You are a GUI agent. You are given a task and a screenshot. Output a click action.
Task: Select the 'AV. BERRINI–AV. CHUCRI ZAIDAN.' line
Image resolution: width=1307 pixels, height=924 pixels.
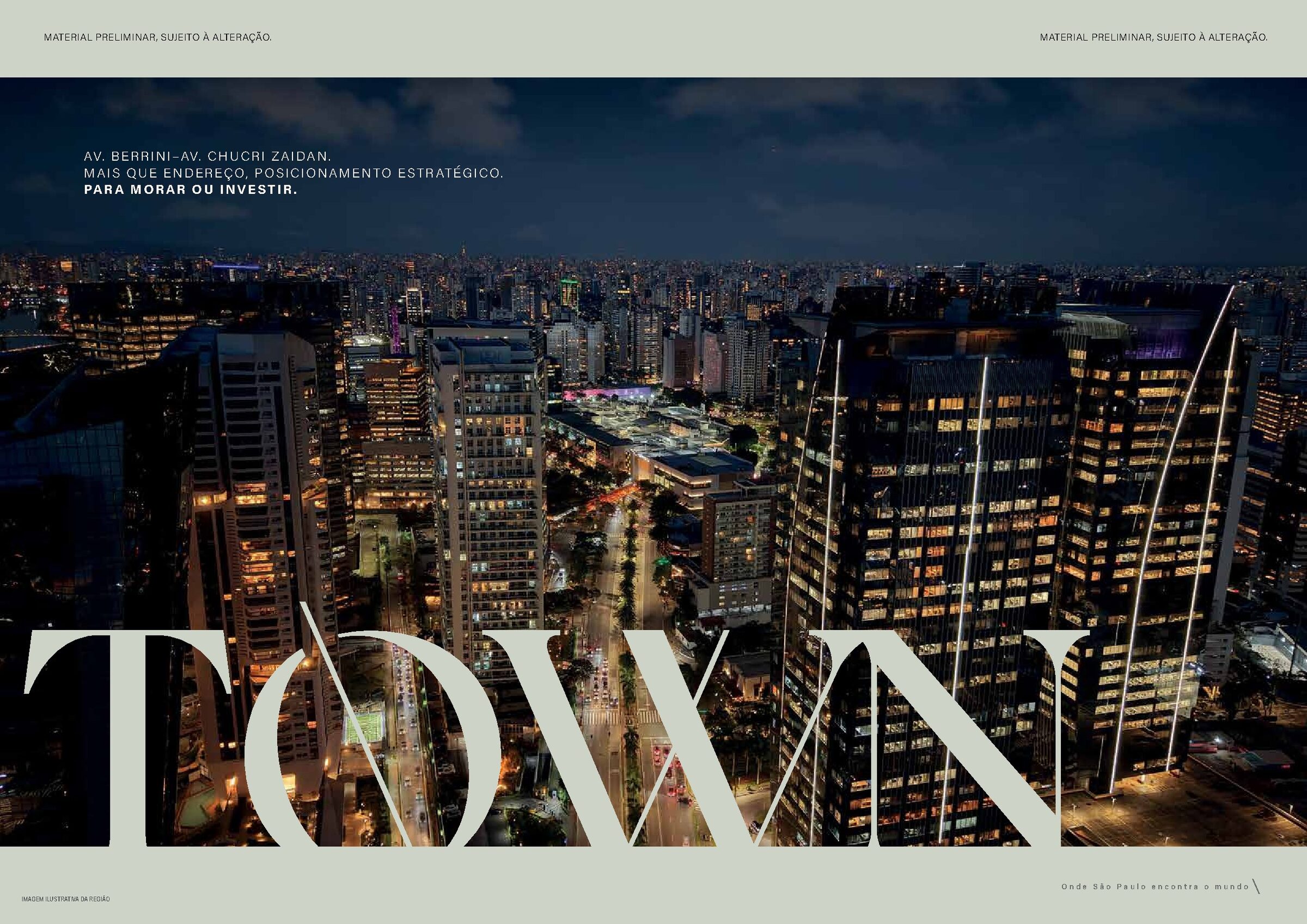click(x=207, y=156)
